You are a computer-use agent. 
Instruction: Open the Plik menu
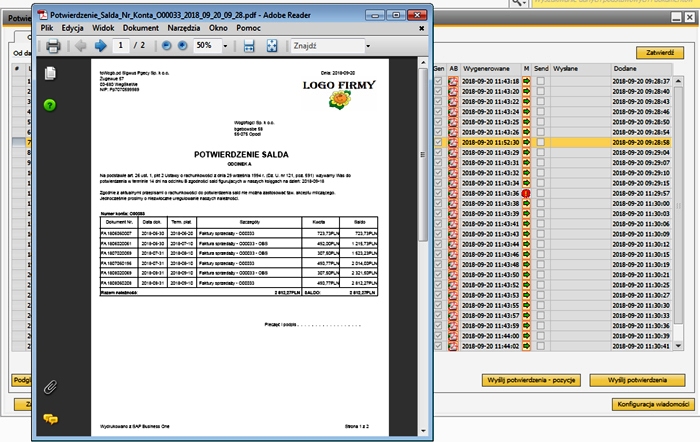pyautogui.click(x=47, y=28)
